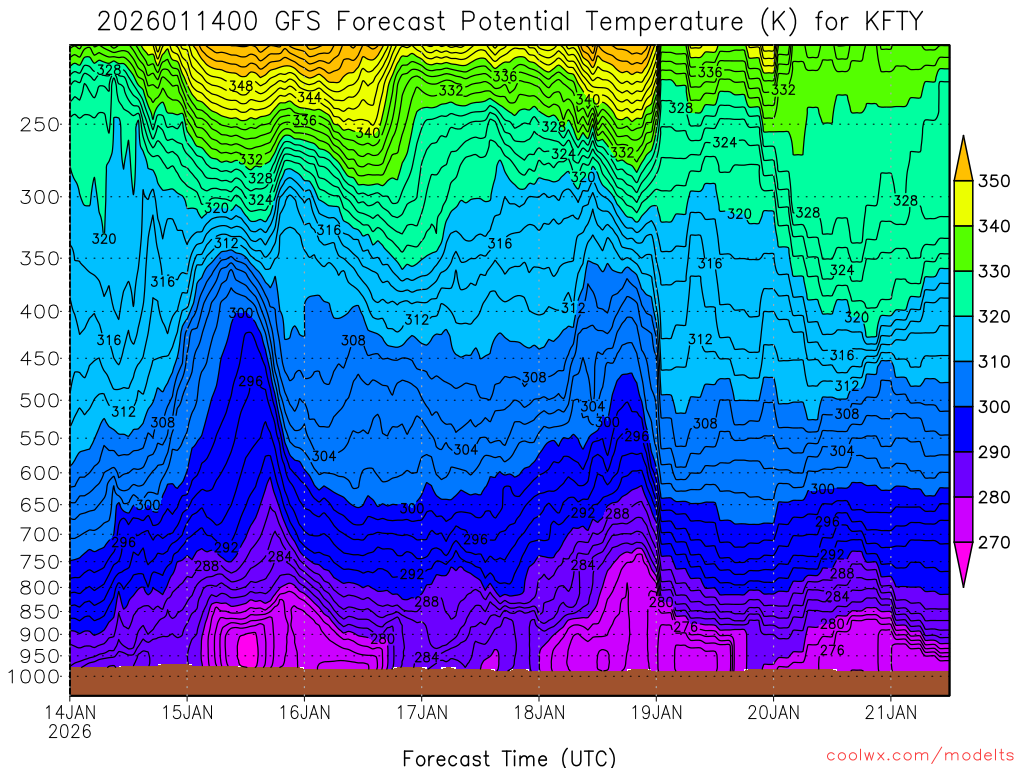Screen dimensions: 1024x768
Task: Select the 19JAN time axis label
Action: tap(656, 712)
